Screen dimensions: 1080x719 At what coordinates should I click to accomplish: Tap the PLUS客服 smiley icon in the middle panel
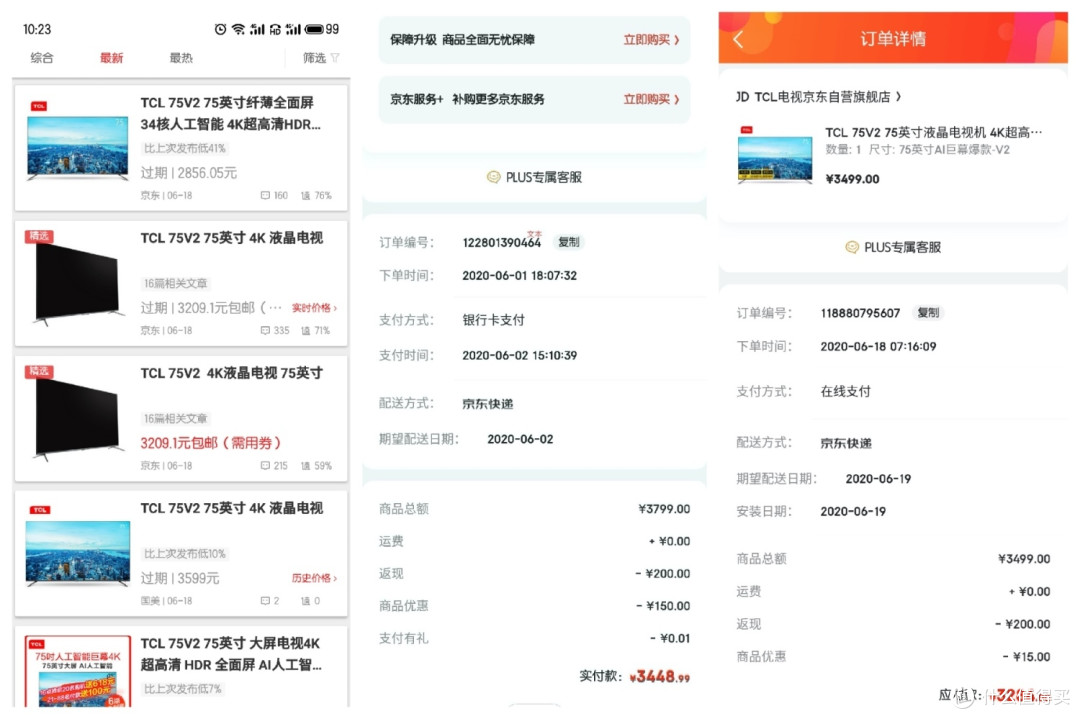(493, 177)
